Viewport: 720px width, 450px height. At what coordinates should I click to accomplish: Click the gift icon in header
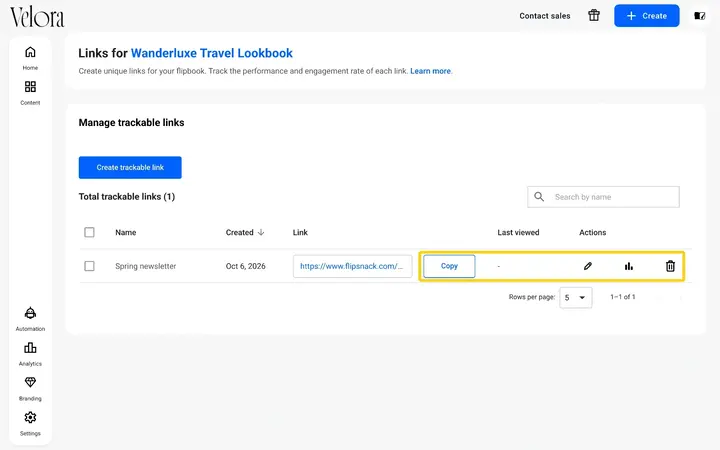tap(594, 16)
